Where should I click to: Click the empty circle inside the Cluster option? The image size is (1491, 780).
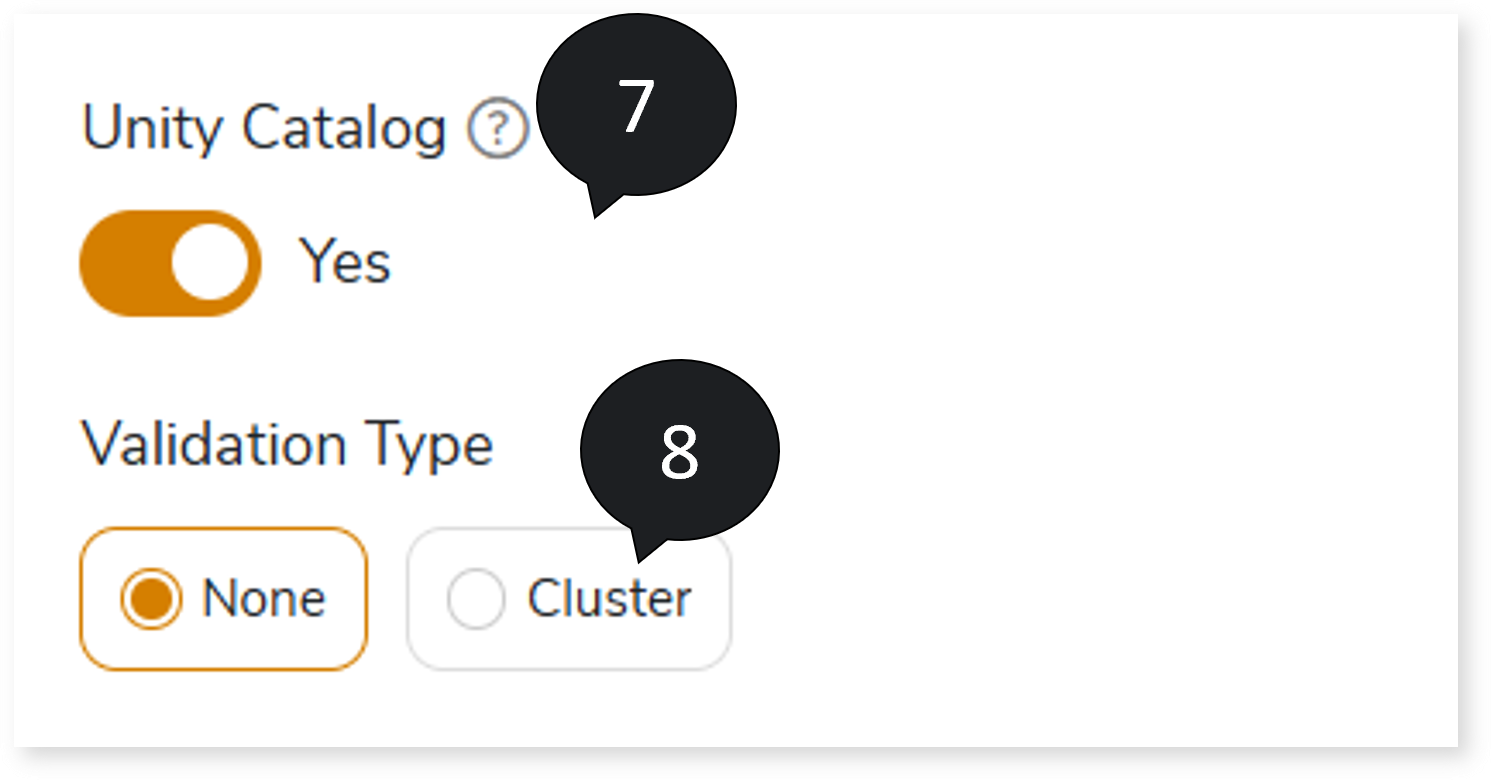(x=476, y=600)
